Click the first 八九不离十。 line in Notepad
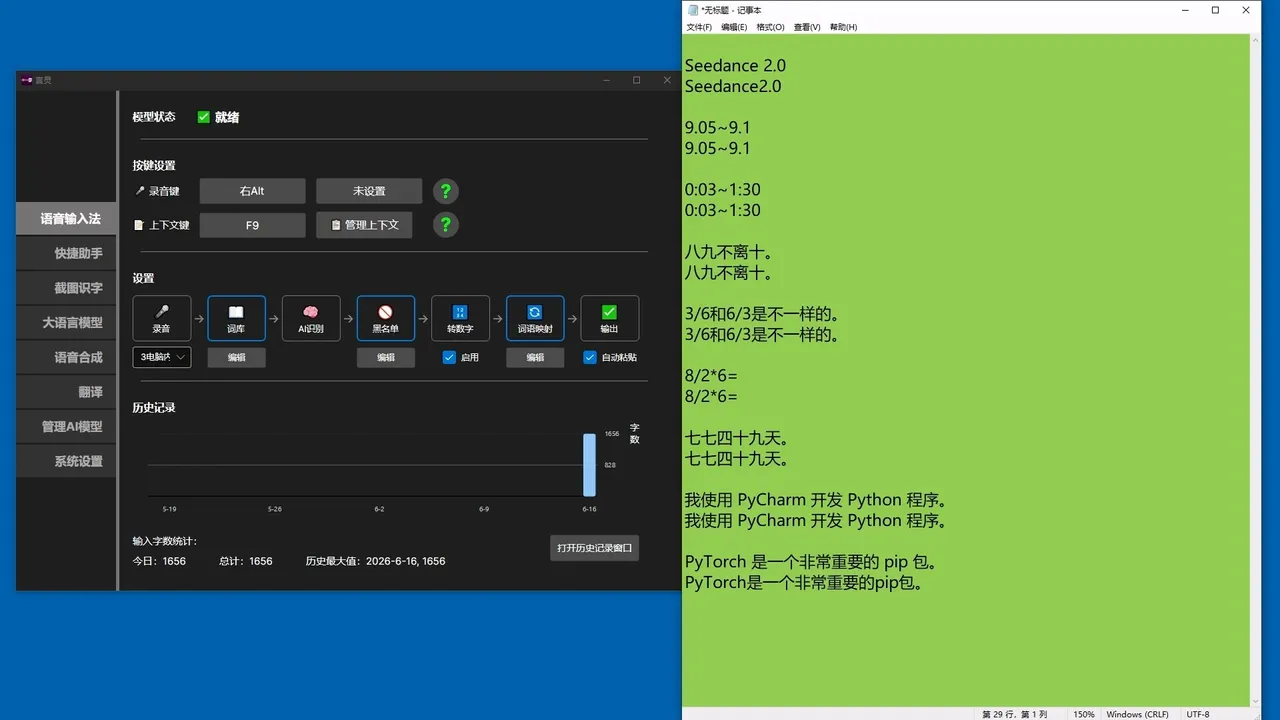This screenshot has height=720, width=1280. (x=728, y=252)
